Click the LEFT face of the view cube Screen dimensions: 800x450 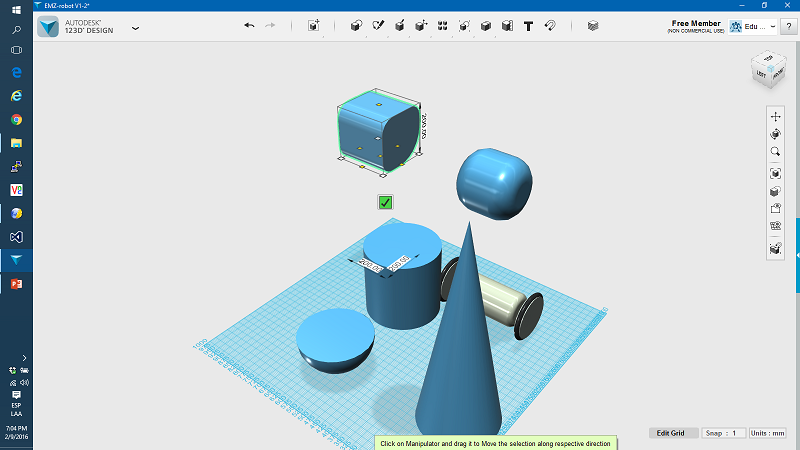(761, 74)
